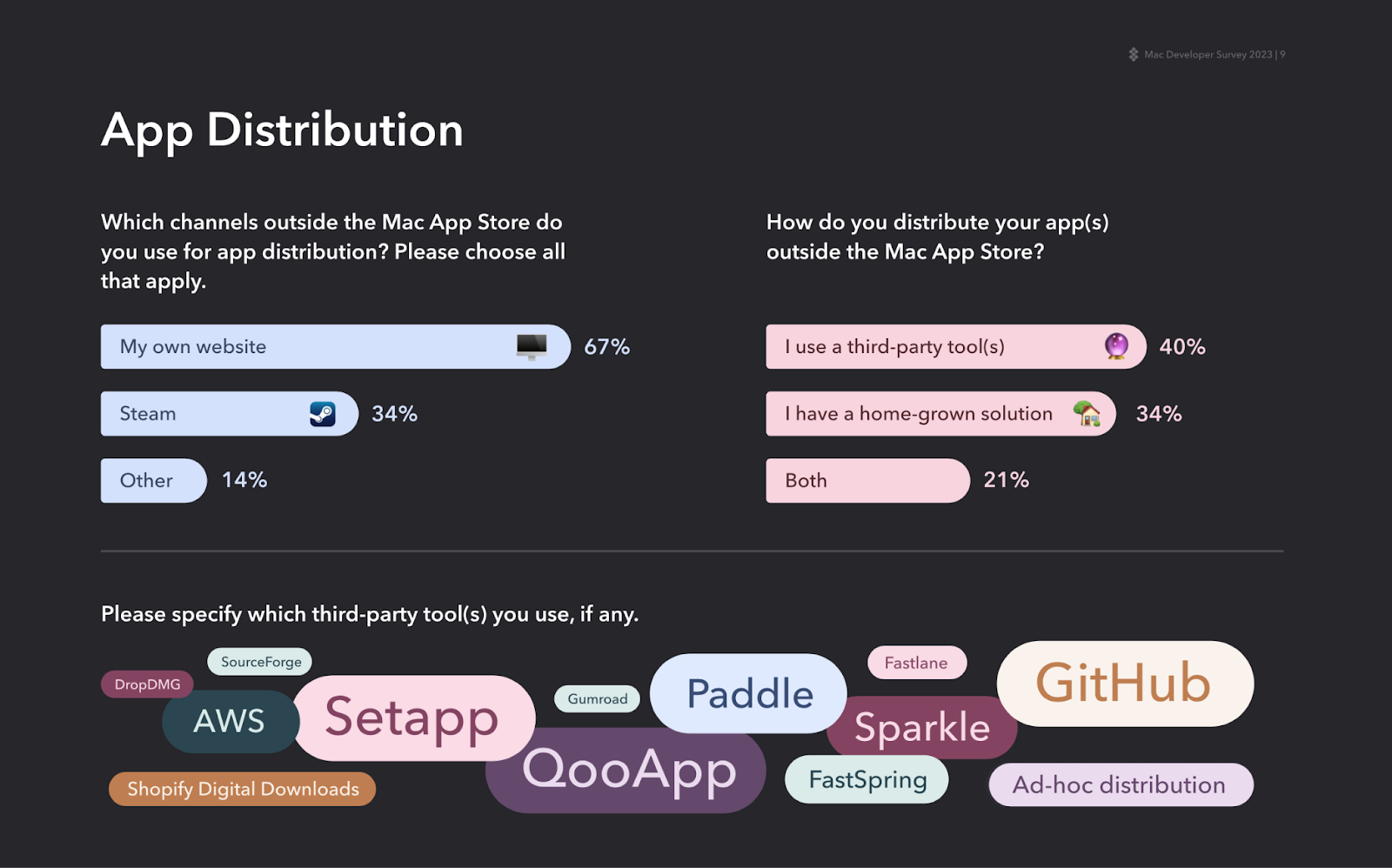Click the house with tree icon
This screenshot has height=868, width=1392.
(1087, 413)
